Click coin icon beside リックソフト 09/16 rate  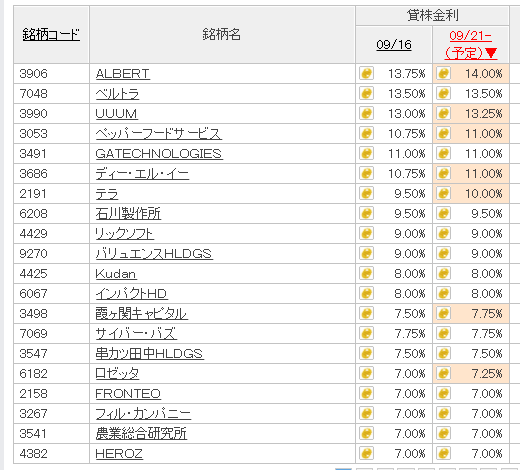point(366,233)
